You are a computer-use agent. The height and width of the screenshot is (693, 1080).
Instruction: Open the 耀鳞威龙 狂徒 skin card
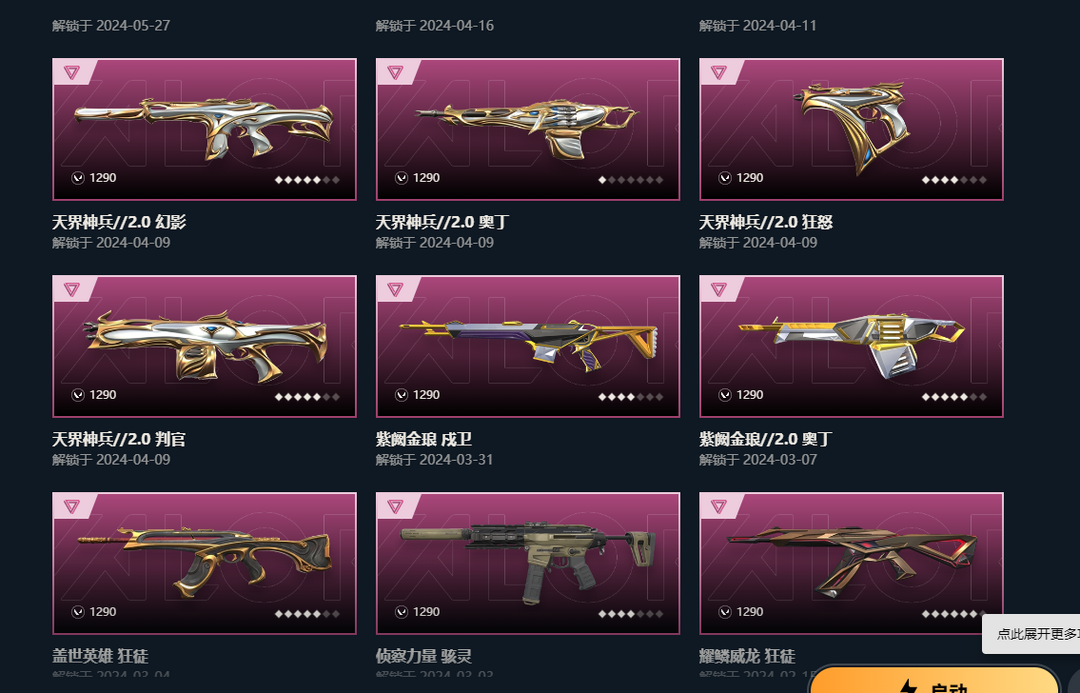tap(851, 563)
